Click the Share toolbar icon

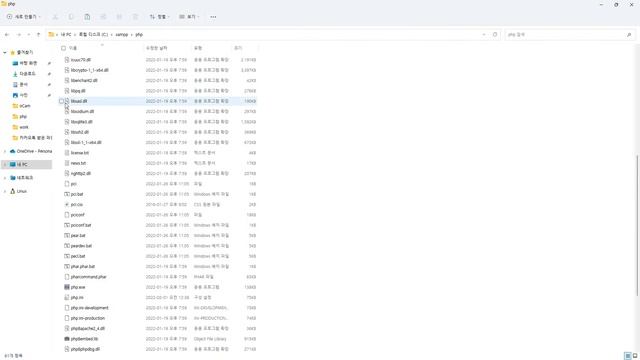coord(119,17)
